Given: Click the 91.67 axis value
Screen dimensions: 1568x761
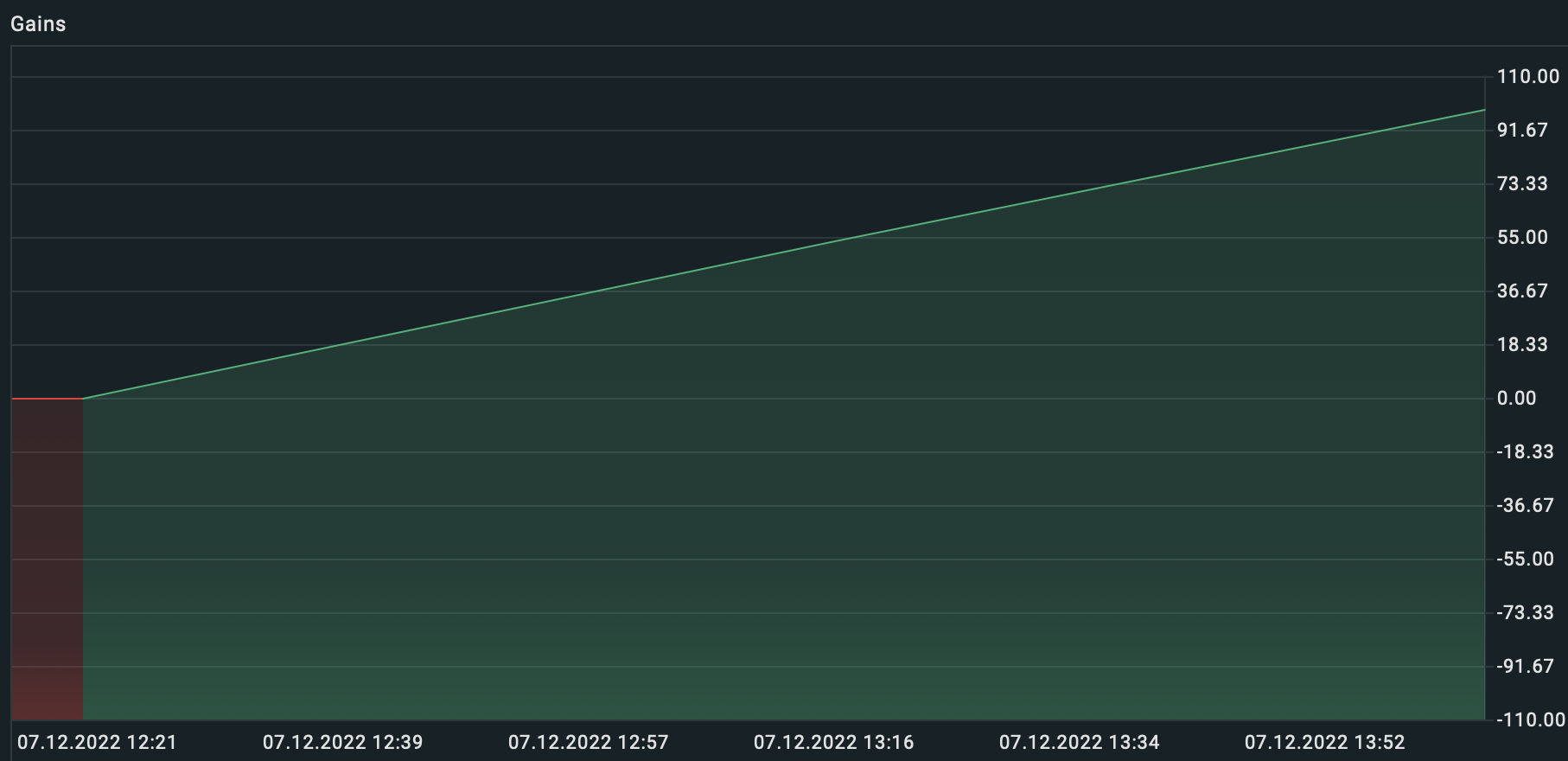Looking at the screenshot, I should [x=1522, y=131].
